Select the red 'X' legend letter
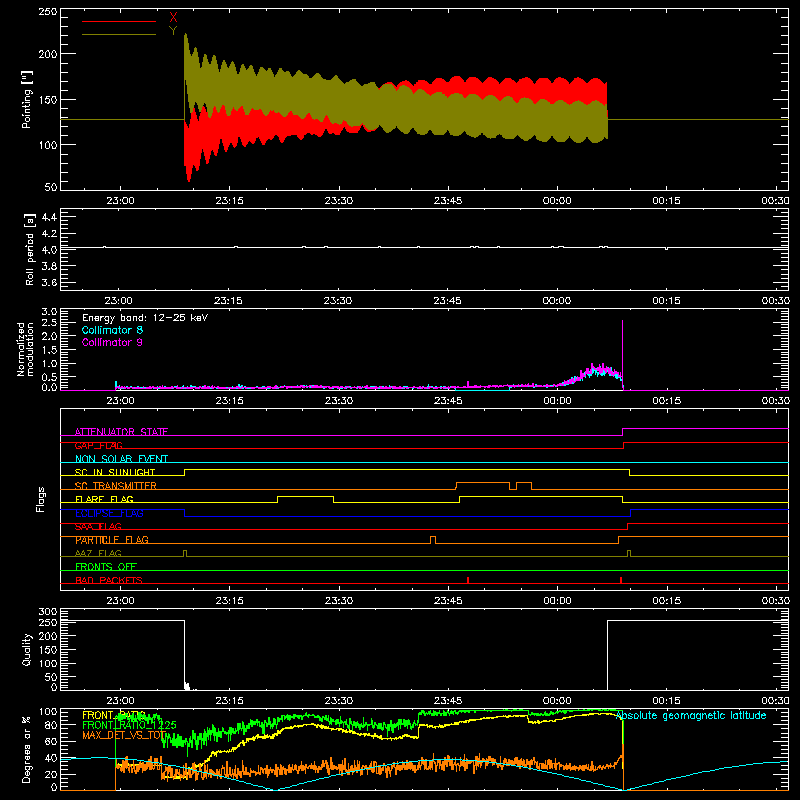This screenshot has width=800, height=800. 173,18
